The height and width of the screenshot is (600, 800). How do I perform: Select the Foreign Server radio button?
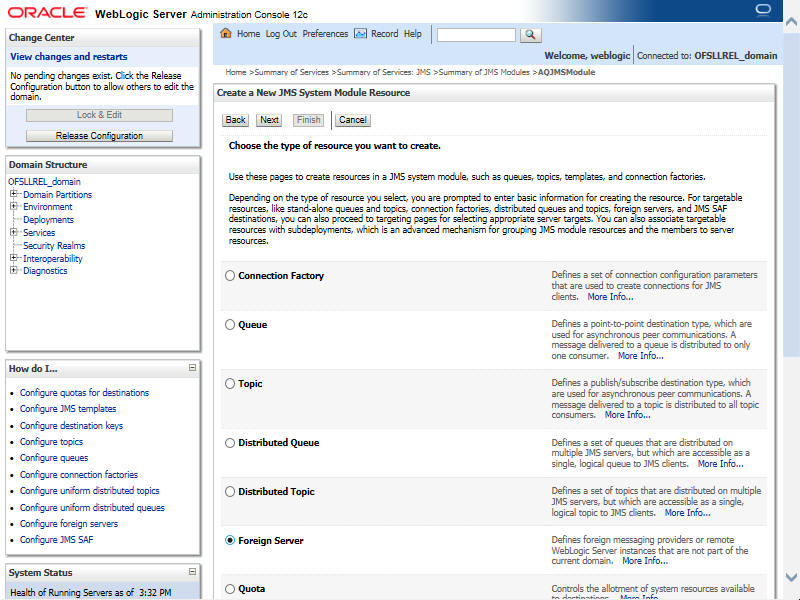pos(230,540)
